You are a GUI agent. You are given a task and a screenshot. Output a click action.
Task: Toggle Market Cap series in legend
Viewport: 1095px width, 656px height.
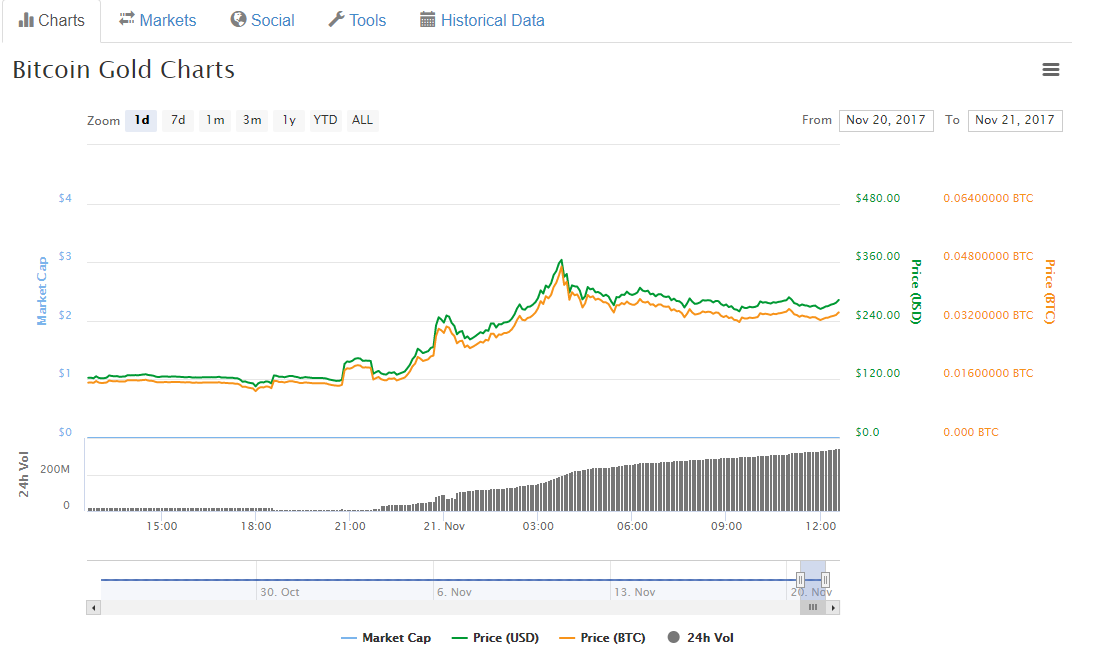(386, 637)
